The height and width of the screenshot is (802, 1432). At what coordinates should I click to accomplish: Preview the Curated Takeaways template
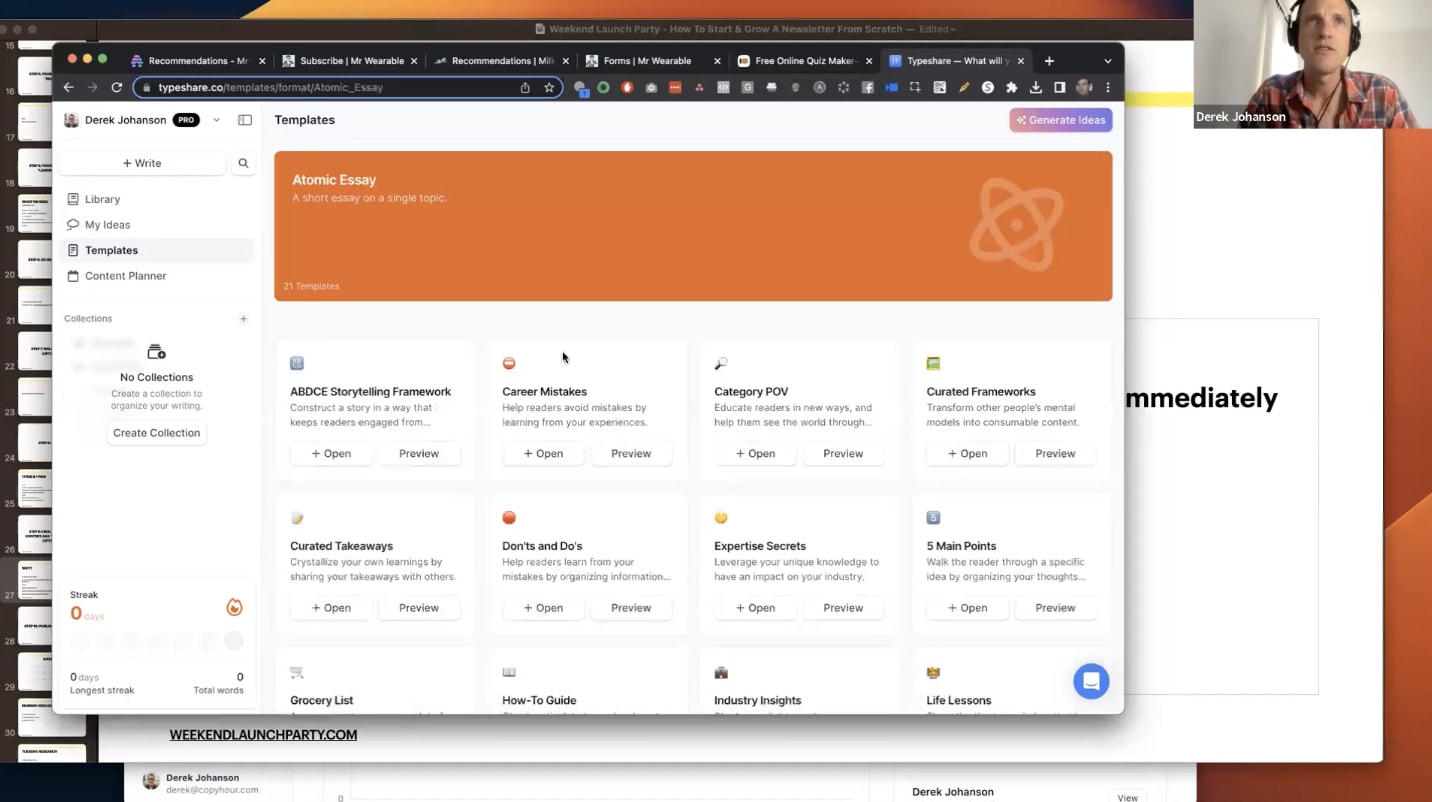419,608
